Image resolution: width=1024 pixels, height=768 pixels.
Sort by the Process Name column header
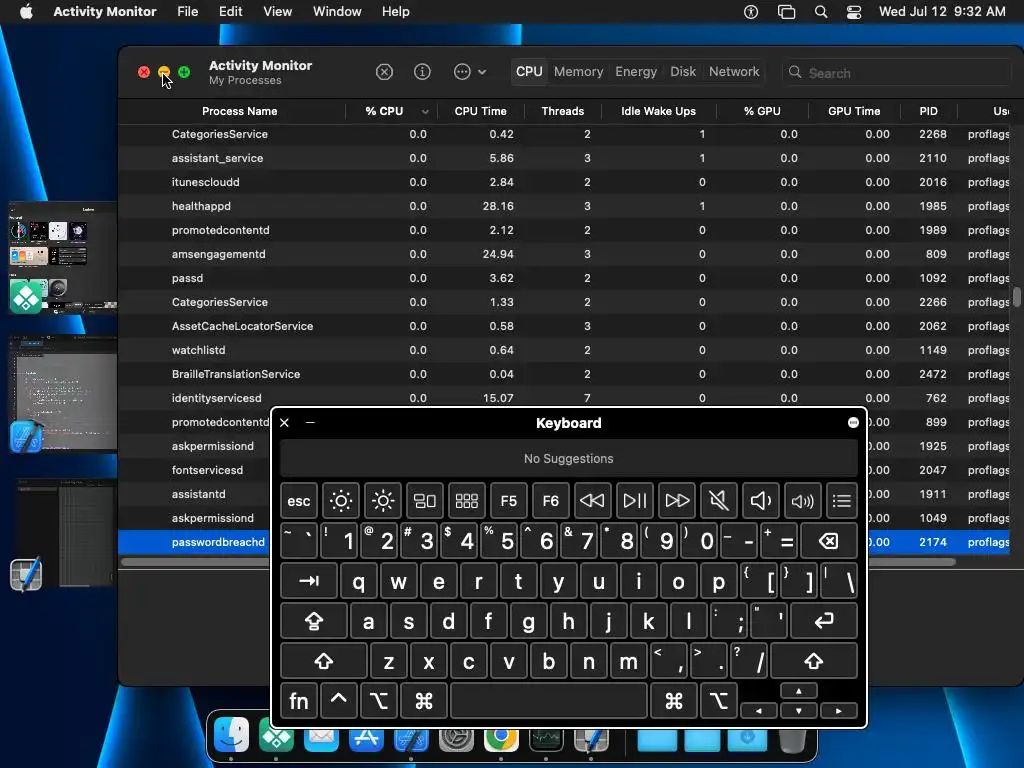pos(239,111)
